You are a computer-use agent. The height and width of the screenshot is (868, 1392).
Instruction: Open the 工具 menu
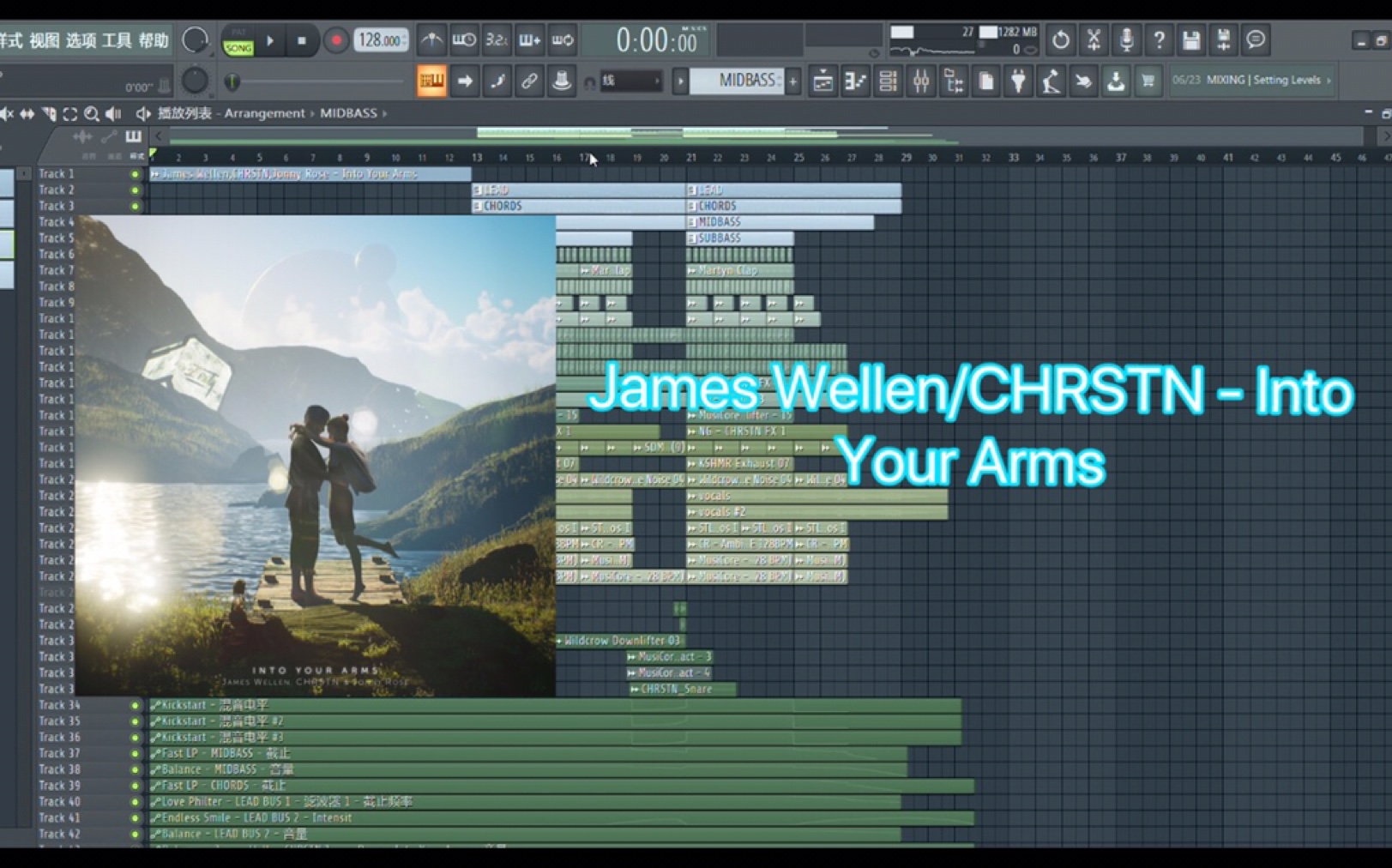click(117, 40)
